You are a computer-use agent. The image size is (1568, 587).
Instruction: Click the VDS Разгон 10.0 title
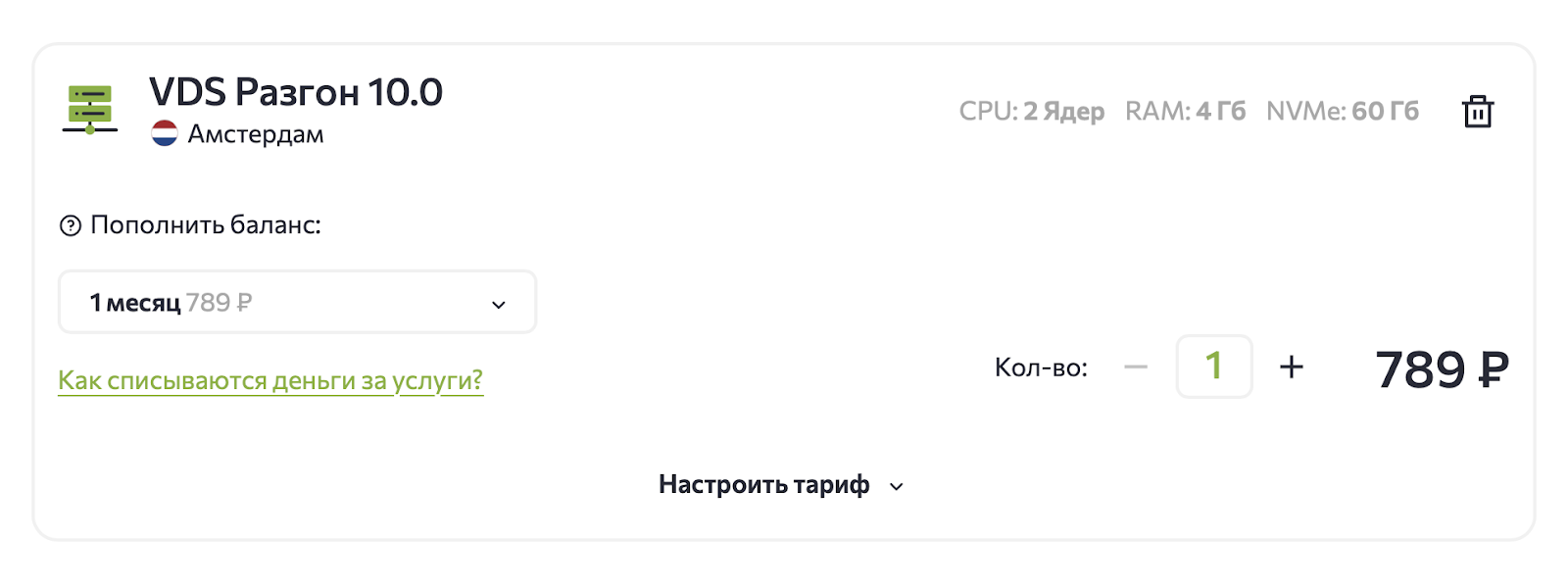click(296, 92)
